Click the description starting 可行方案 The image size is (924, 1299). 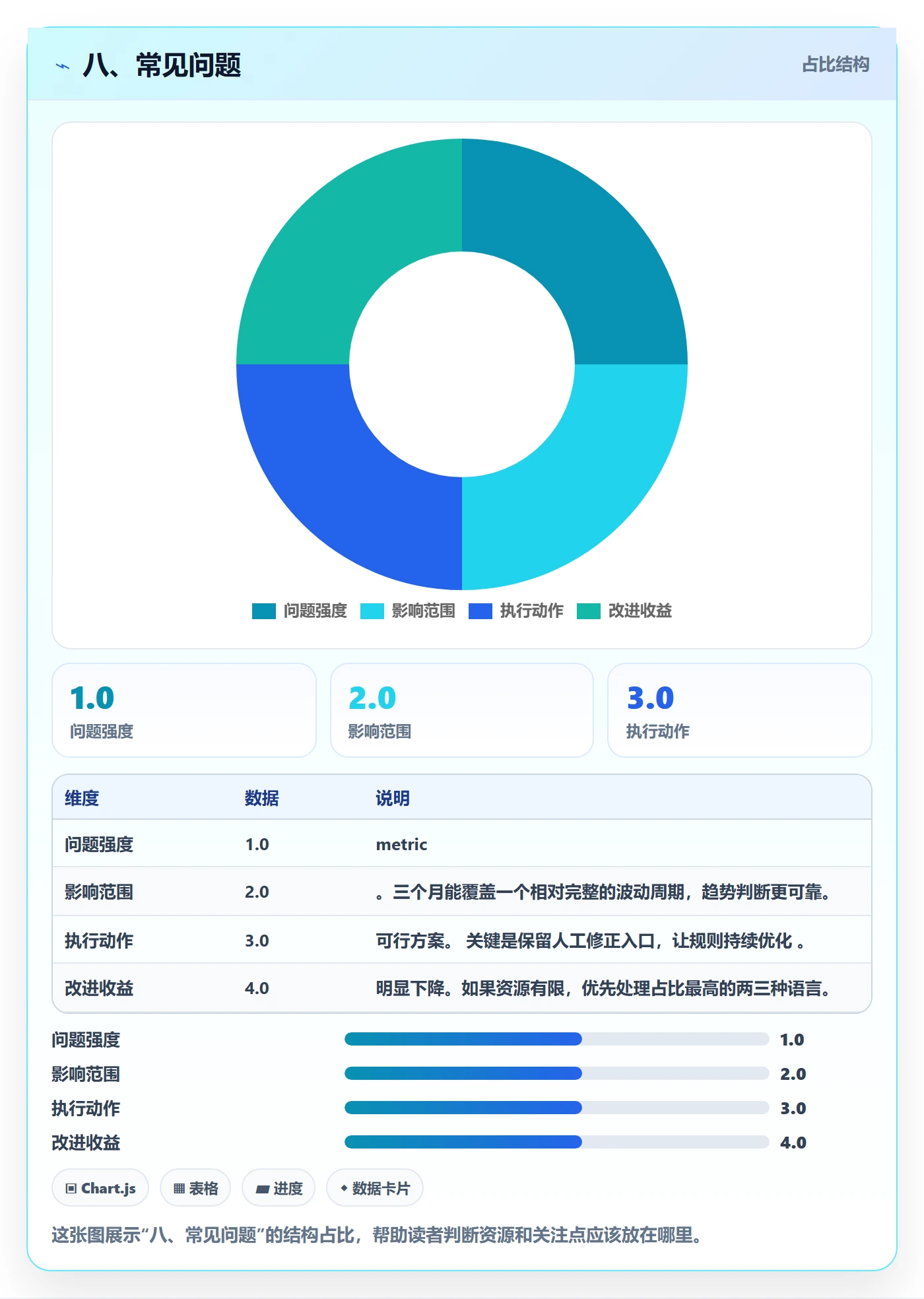[590, 941]
